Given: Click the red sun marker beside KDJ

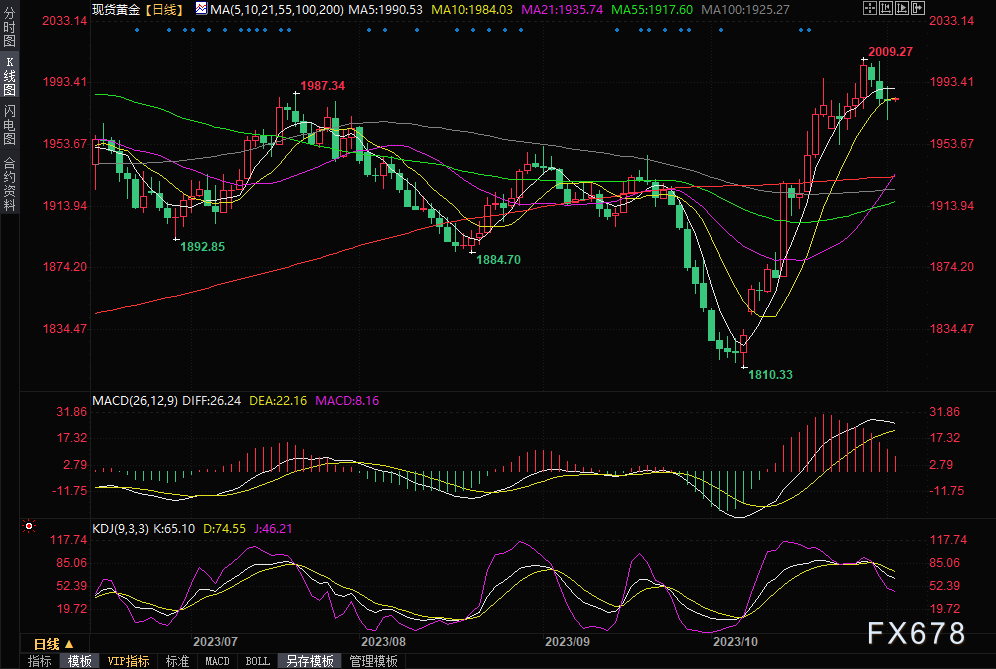Looking at the screenshot, I should (x=29, y=526).
